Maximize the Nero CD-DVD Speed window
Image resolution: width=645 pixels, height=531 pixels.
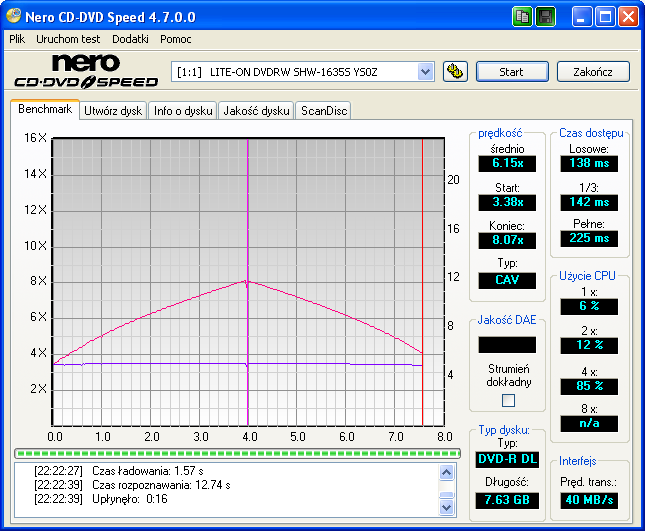(x=605, y=17)
